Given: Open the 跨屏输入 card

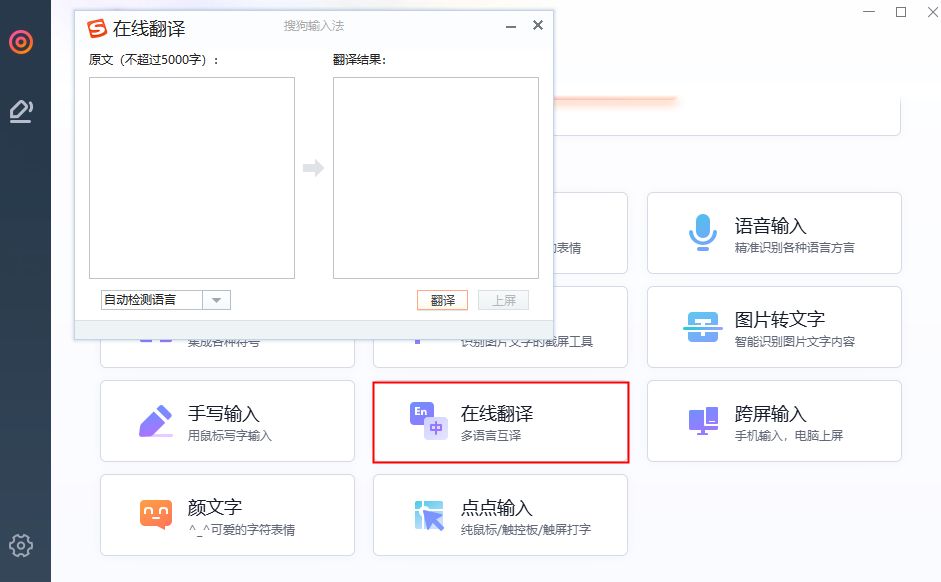Looking at the screenshot, I should click(x=774, y=421).
